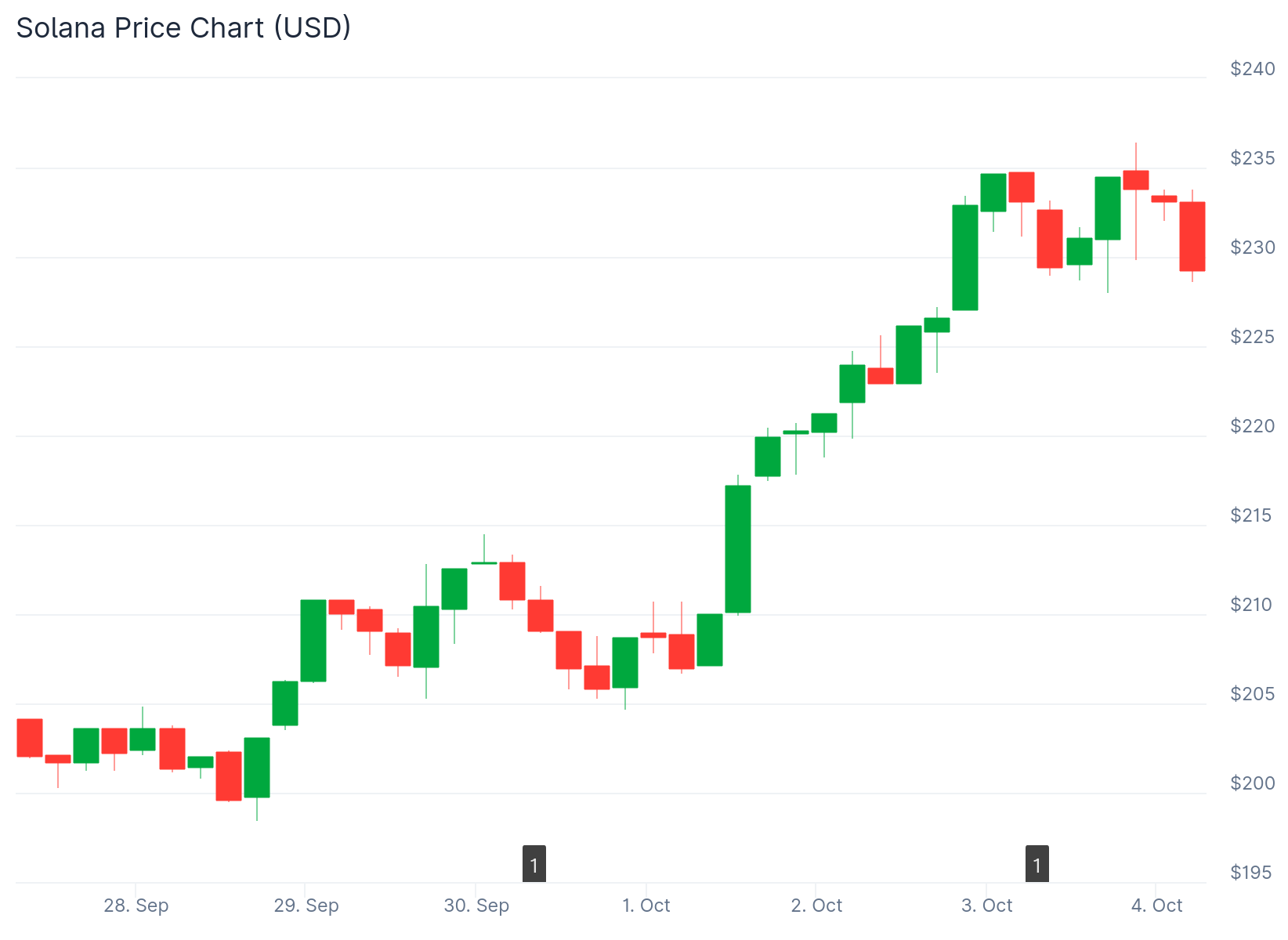
Task: Select the 4. Oct date label
Action: 1156,906
